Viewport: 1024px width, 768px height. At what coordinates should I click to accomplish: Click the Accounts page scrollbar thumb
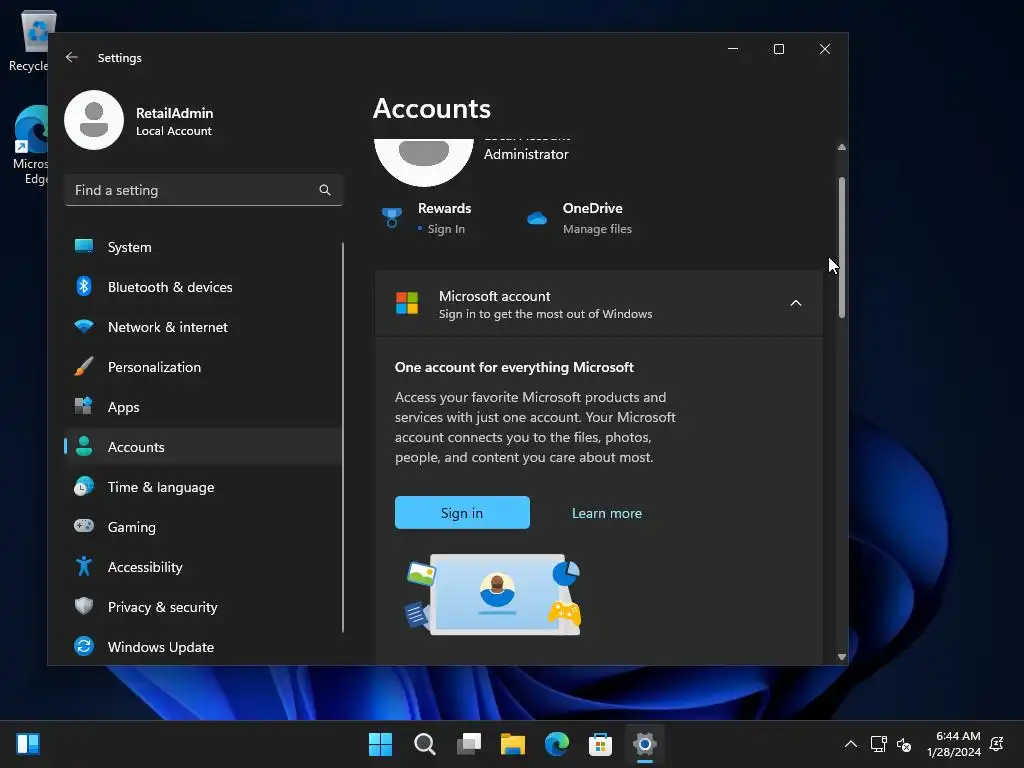point(842,248)
